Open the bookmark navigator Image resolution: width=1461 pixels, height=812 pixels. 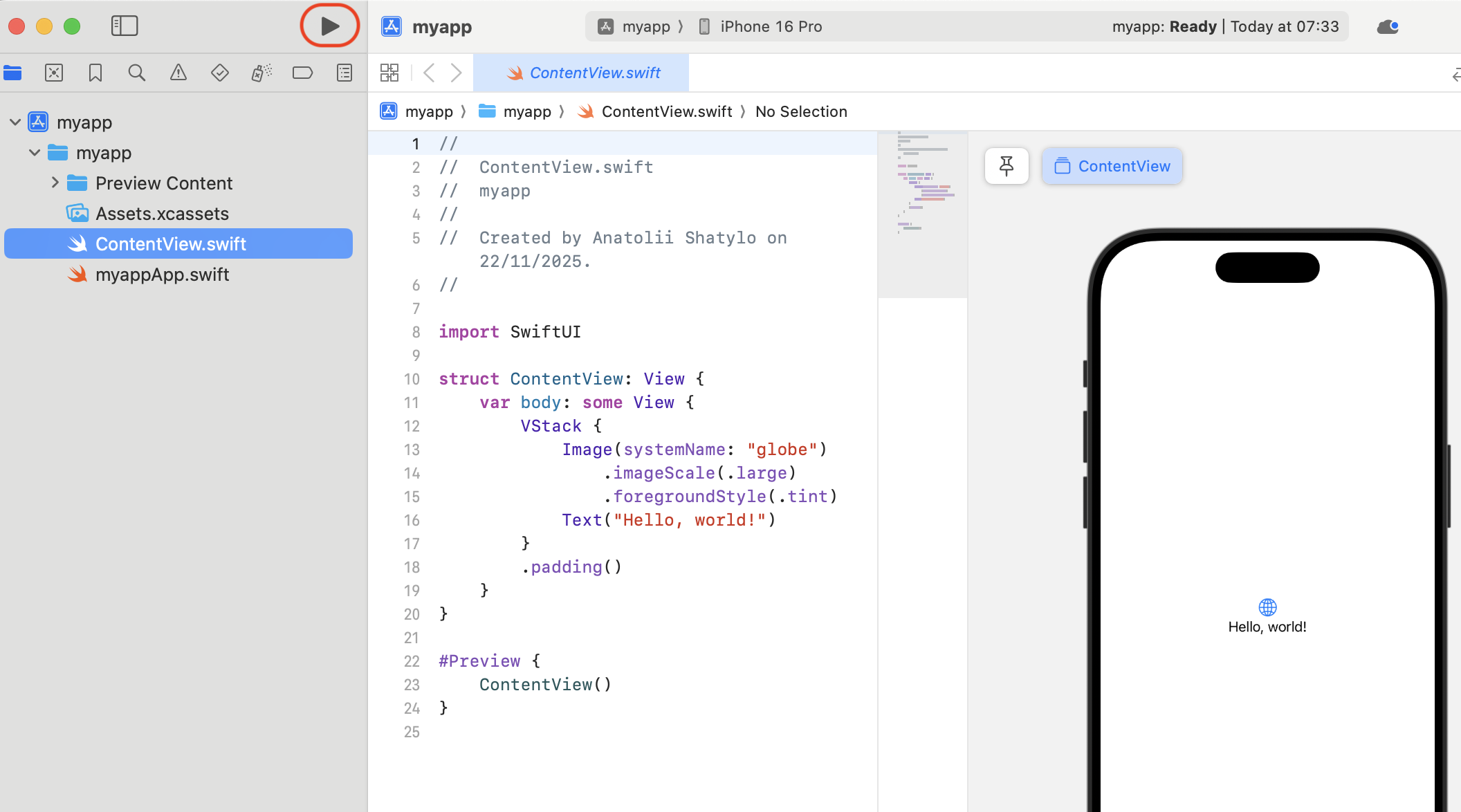pyautogui.click(x=95, y=73)
